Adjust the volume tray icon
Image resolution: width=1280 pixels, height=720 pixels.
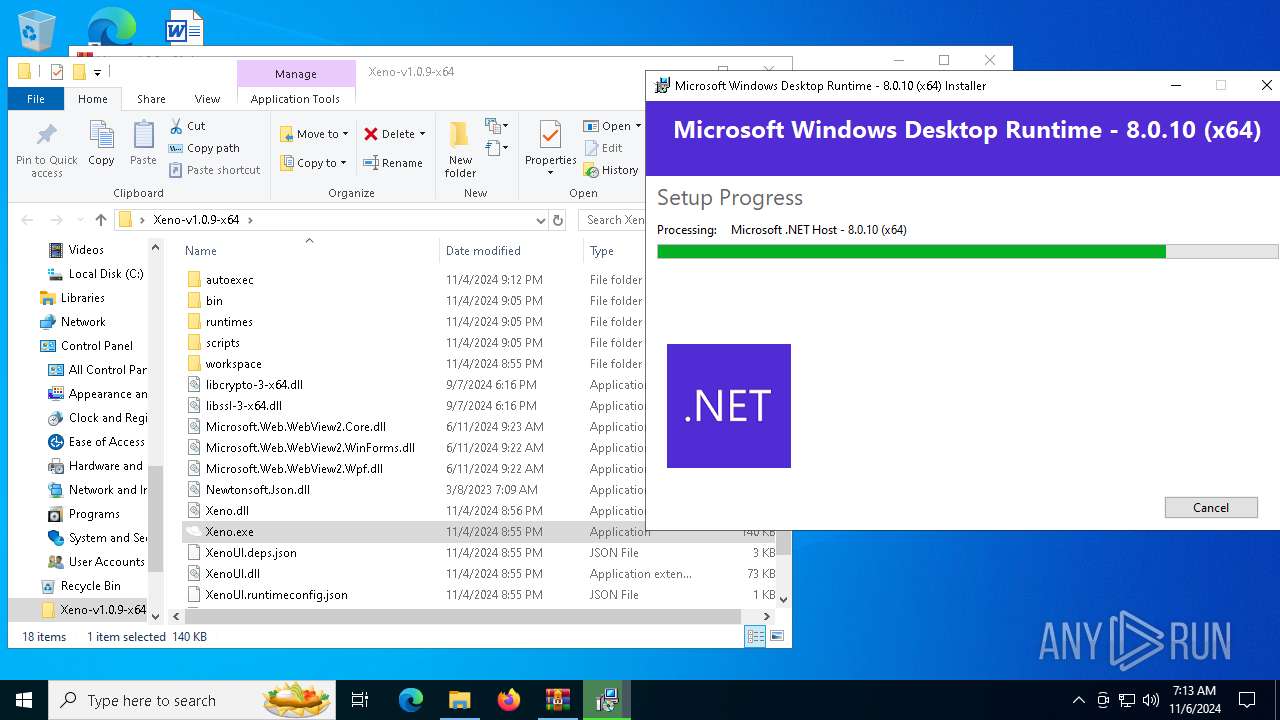click(1151, 700)
